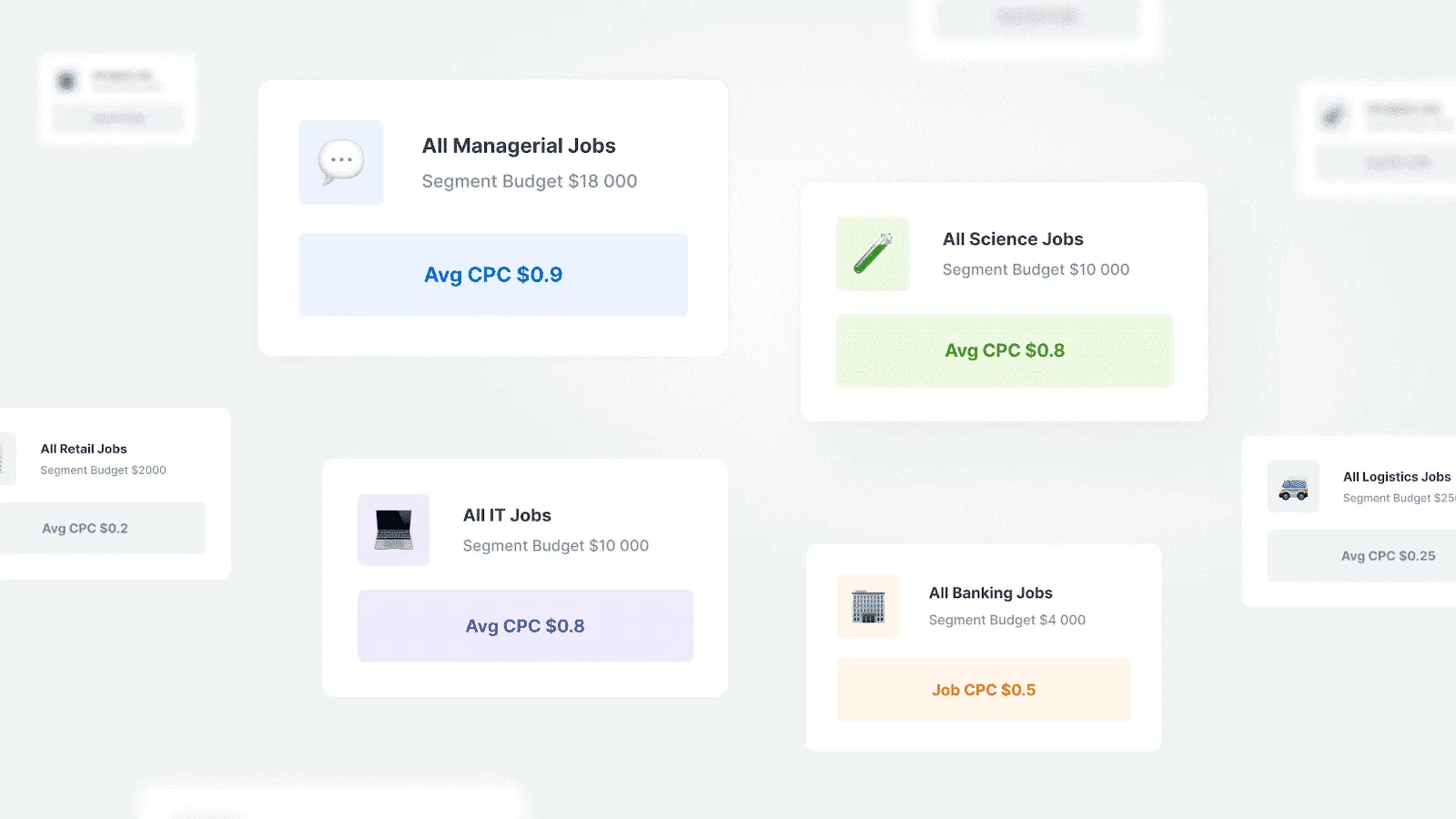
Task: Click Segment Budget $18 000 text
Action: 530,181
